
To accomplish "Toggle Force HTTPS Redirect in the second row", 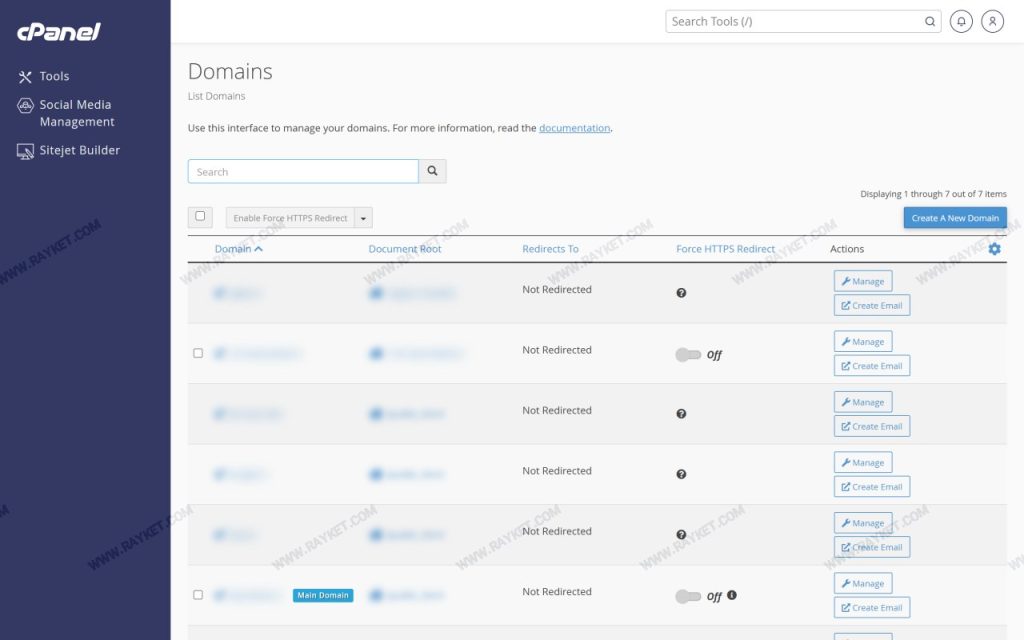I will point(688,355).
